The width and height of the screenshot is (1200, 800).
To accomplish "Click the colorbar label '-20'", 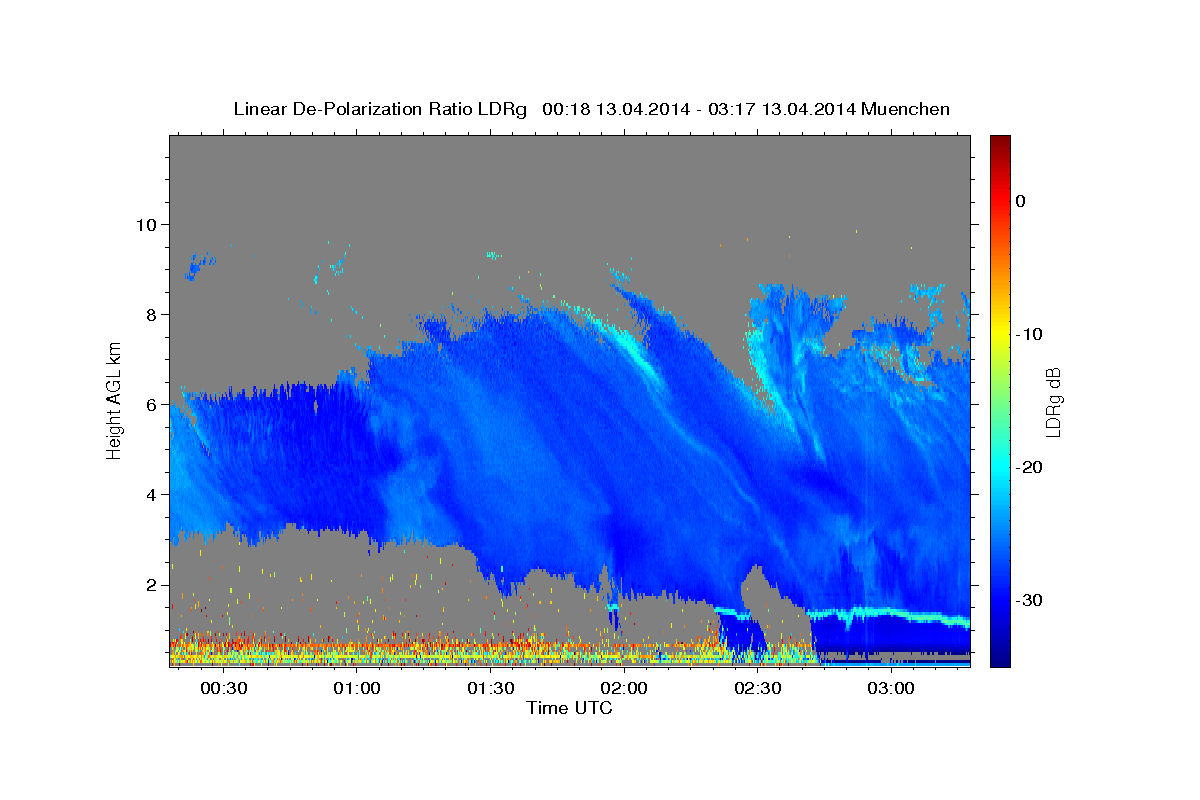I will (x=1030, y=467).
